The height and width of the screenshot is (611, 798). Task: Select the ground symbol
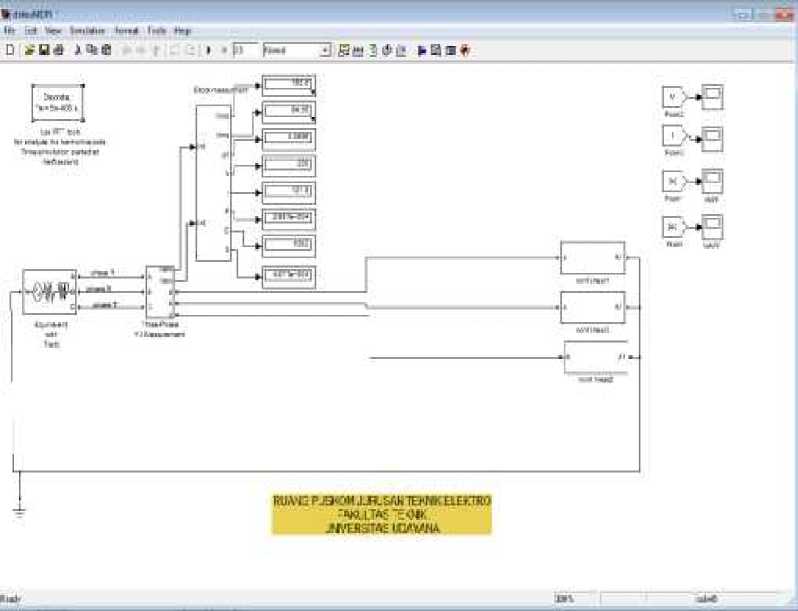pyautogui.click(x=19, y=510)
